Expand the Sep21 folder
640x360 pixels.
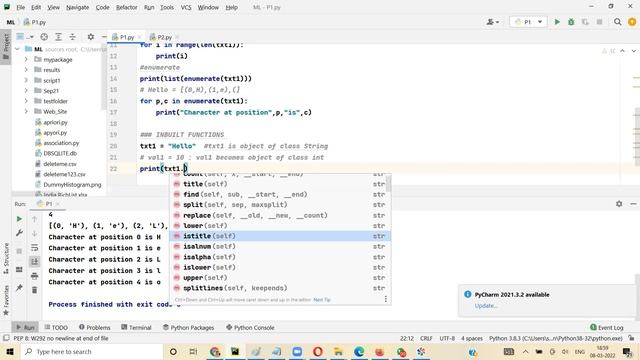(x=26, y=91)
